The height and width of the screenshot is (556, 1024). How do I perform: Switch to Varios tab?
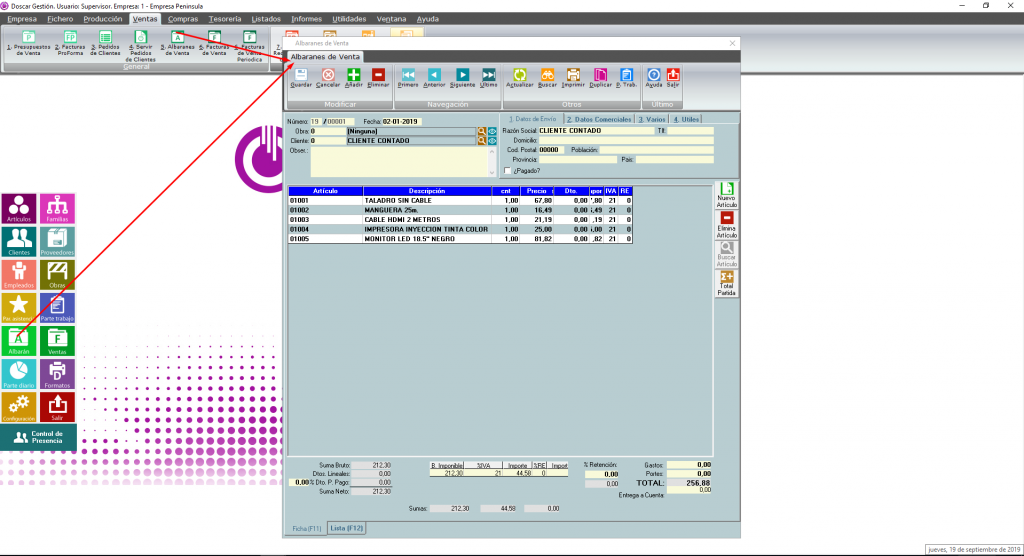(652, 120)
